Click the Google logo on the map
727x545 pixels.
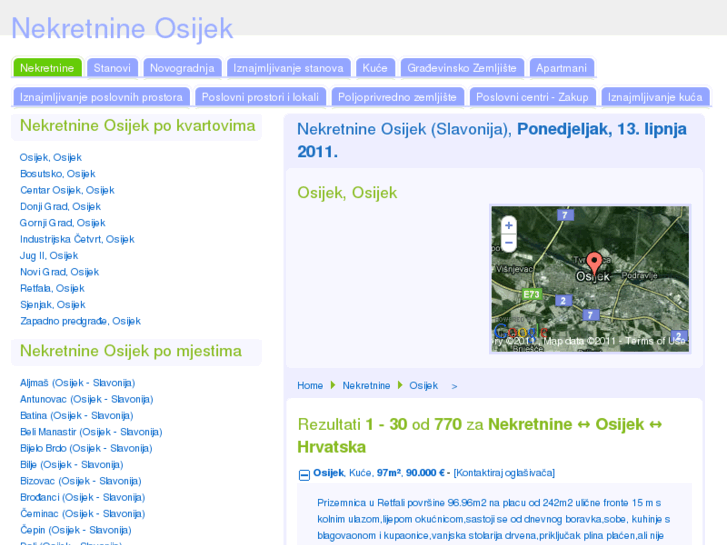click(x=521, y=331)
